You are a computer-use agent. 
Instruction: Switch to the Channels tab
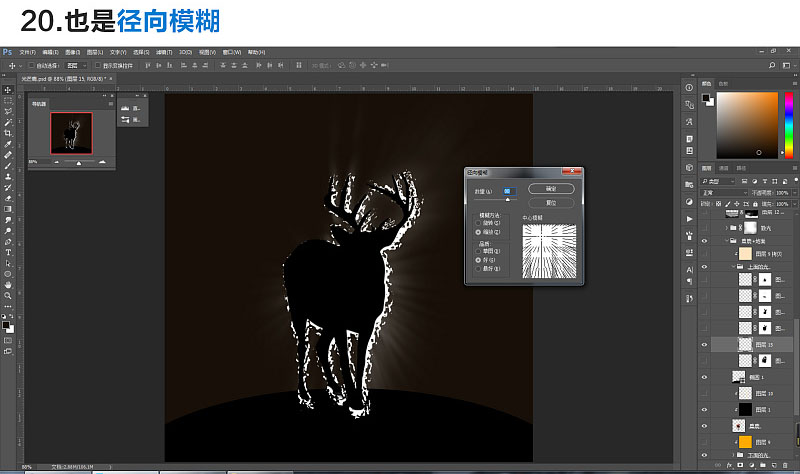[723, 168]
